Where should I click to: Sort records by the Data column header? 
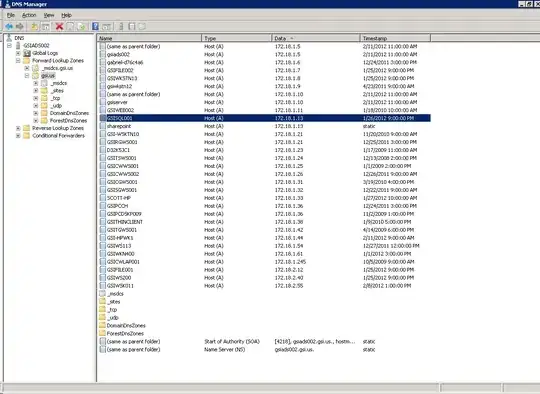pos(316,38)
